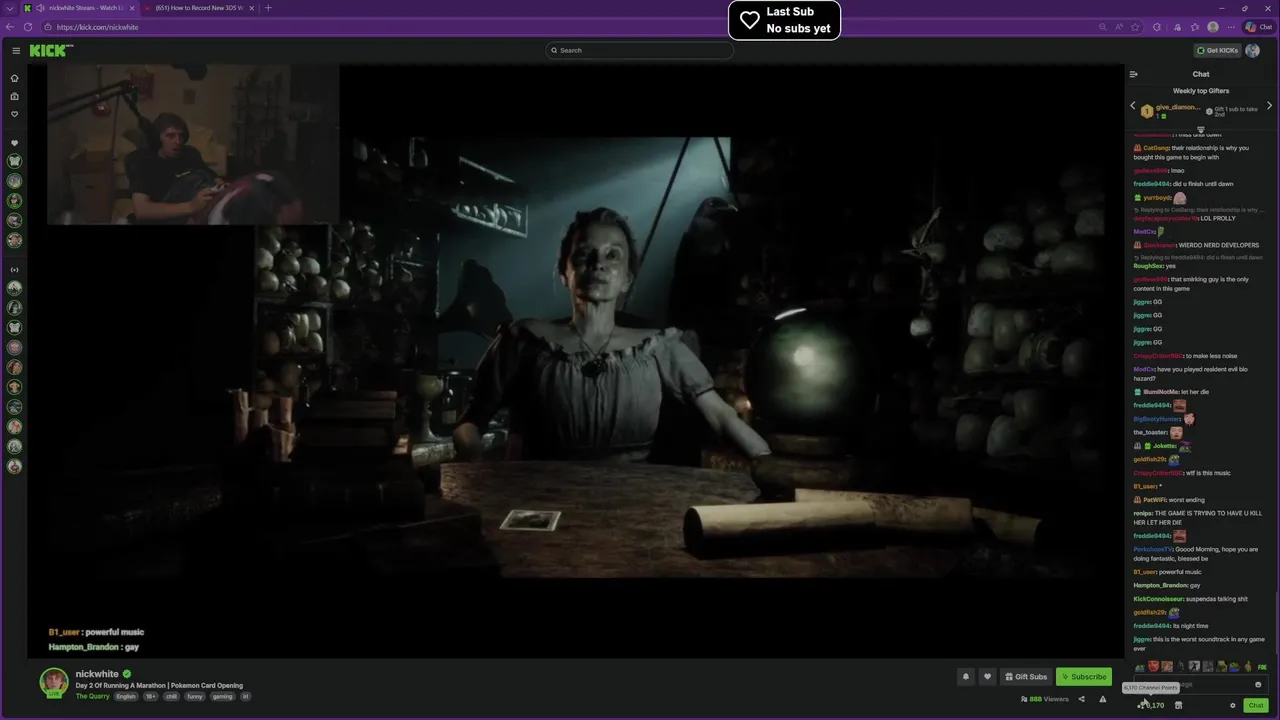The height and width of the screenshot is (720, 1280).
Task: Open Copilot Chat in Edge toolbar
Action: point(1259,27)
